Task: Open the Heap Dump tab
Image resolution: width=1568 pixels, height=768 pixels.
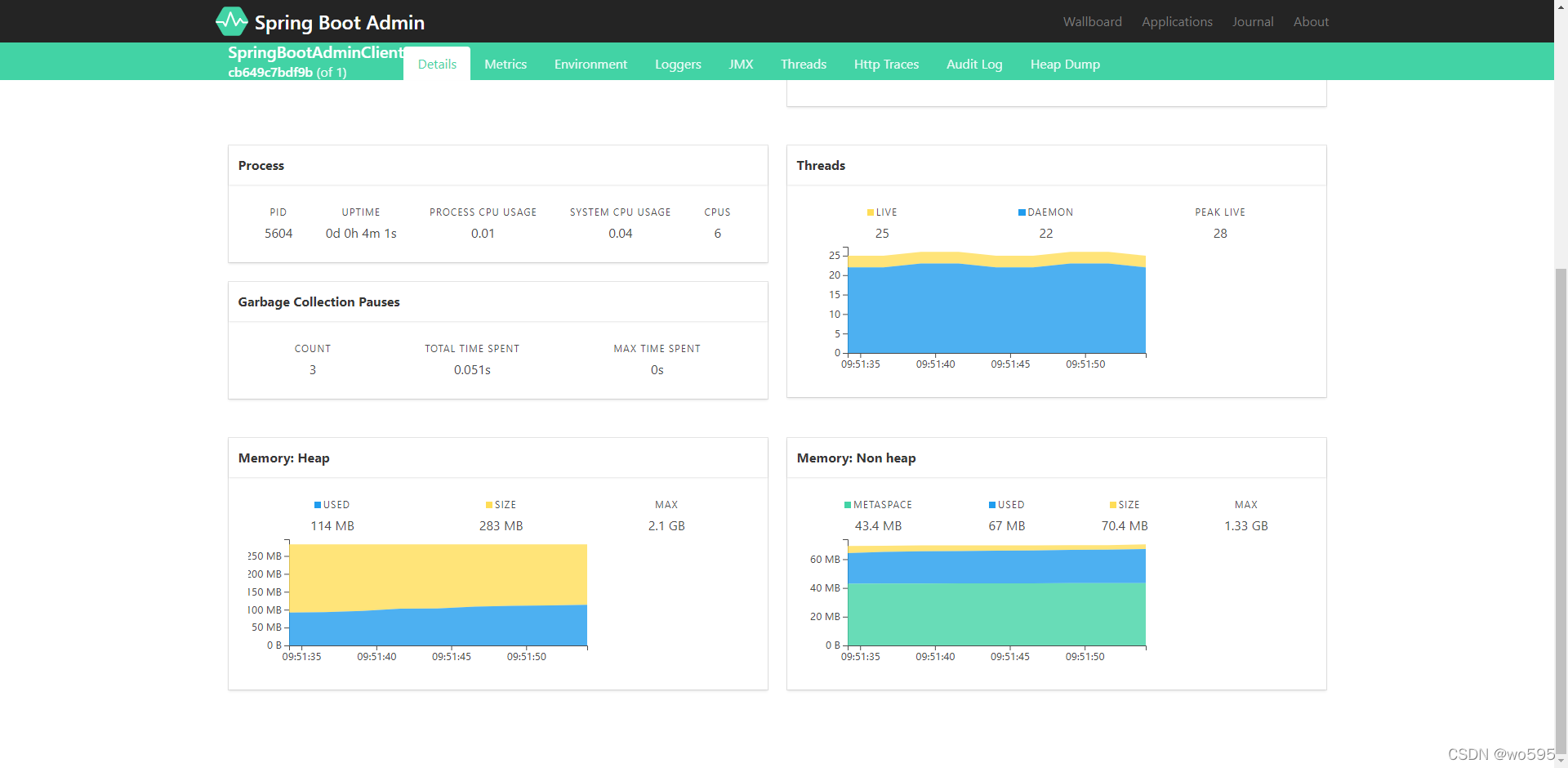Action: pyautogui.click(x=1065, y=64)
